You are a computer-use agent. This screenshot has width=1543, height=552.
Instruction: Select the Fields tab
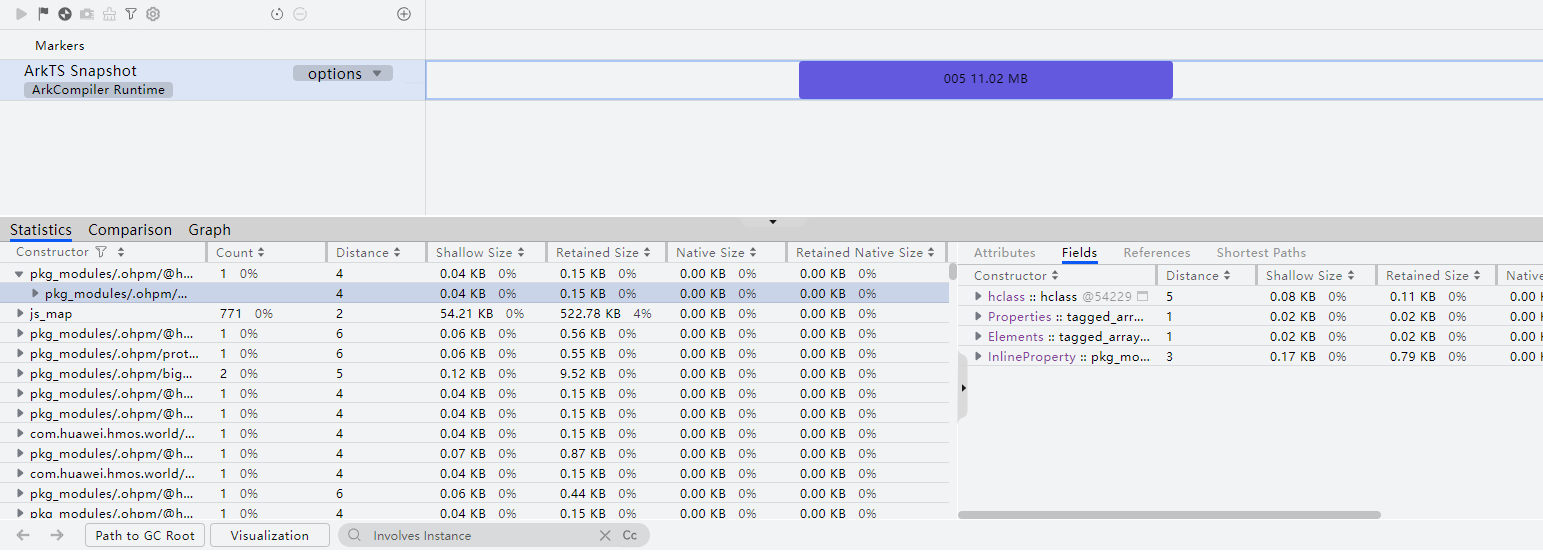click(1079, 253)
